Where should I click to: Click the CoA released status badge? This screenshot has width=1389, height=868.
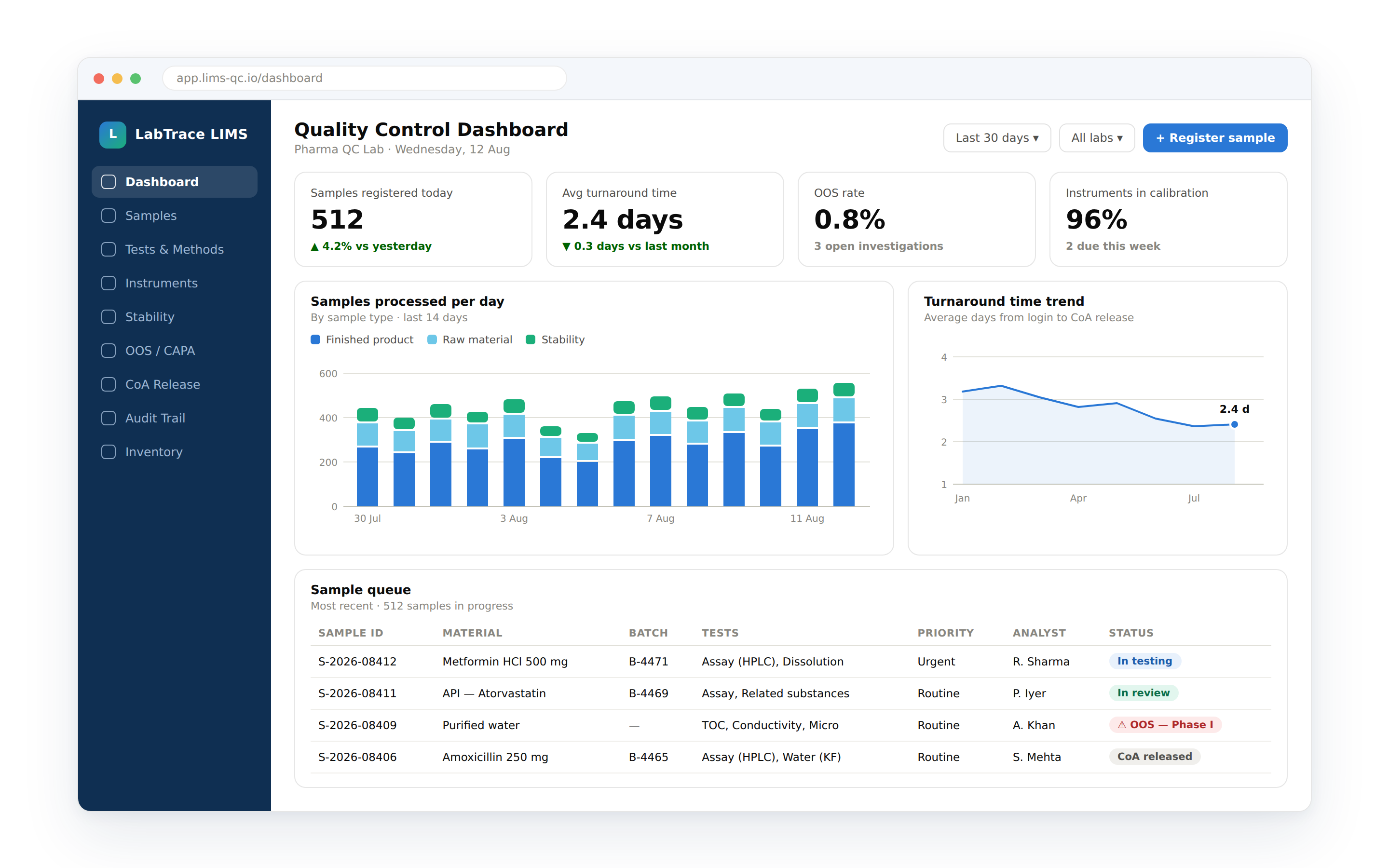tap(1154, 757)
